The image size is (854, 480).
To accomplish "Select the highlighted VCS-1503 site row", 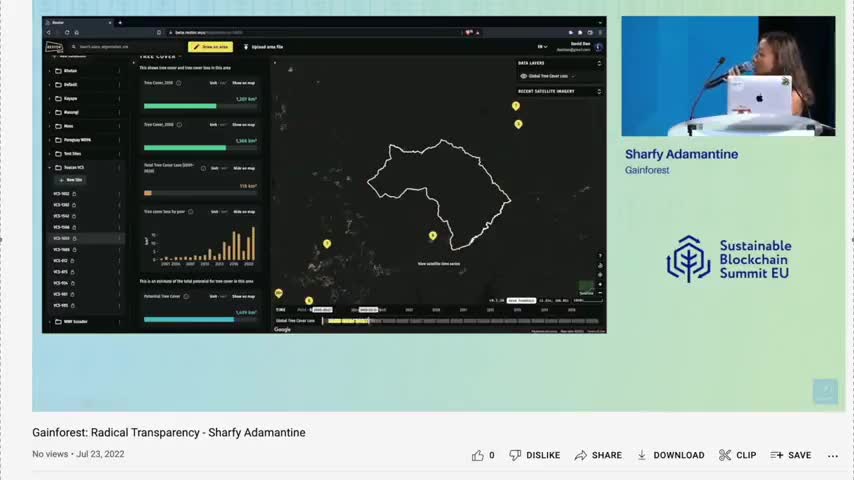I will tap(86, 239).
